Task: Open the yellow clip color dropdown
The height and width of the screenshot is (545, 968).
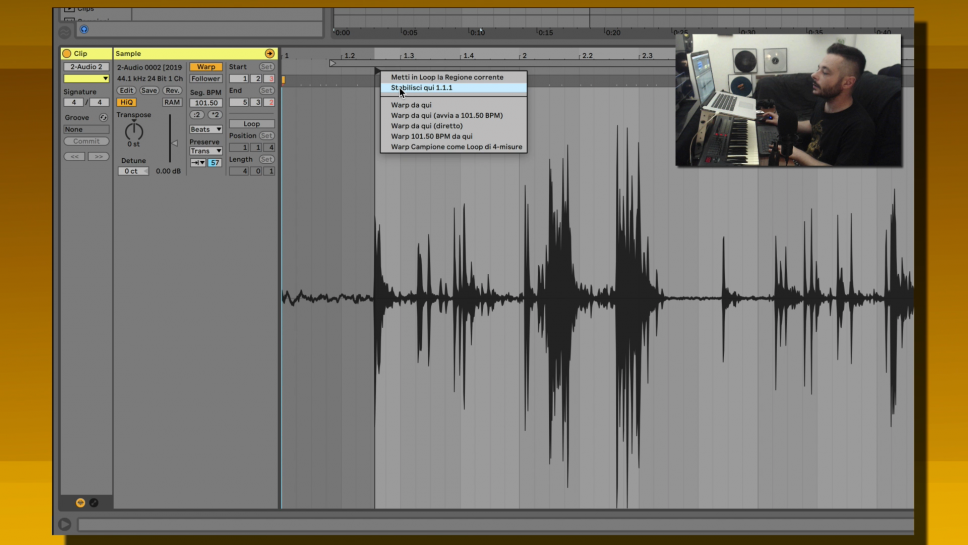Action: [x=86, y=78]
